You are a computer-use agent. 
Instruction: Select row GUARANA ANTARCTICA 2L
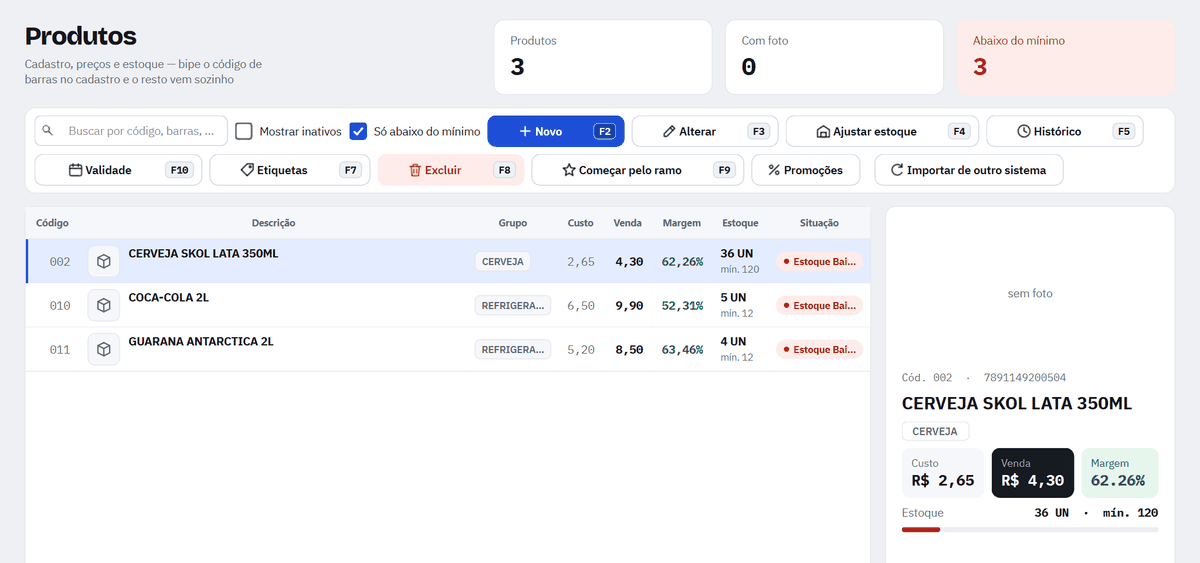448,349
